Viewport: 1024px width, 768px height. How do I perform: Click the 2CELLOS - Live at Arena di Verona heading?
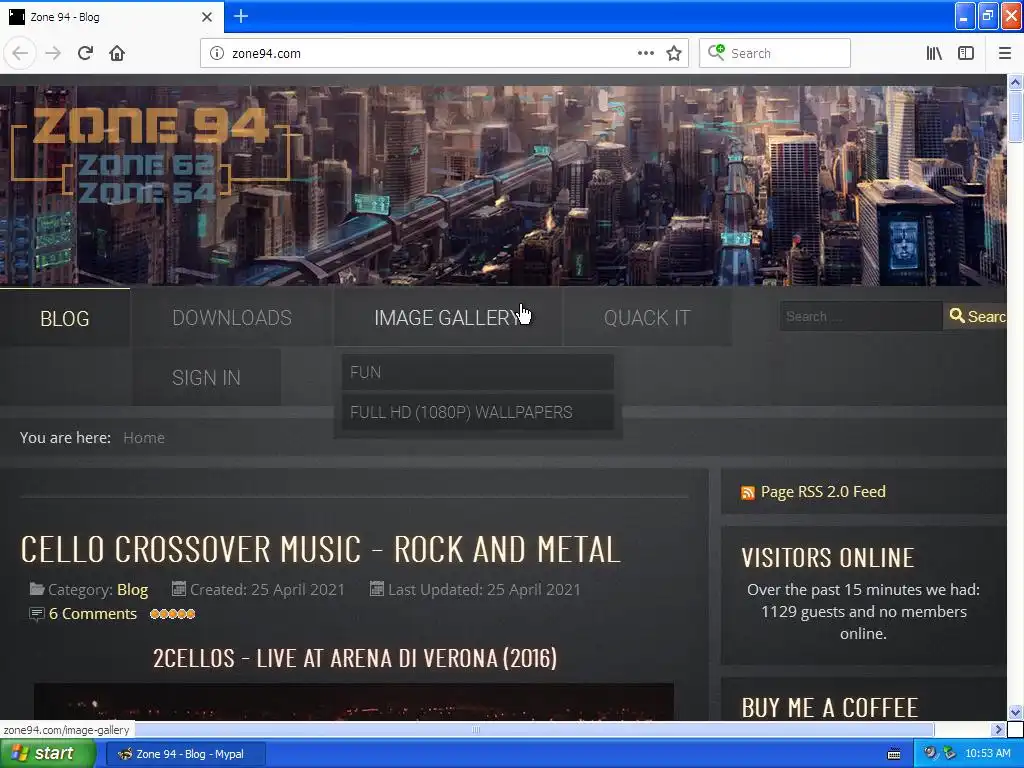click(355, 658)
